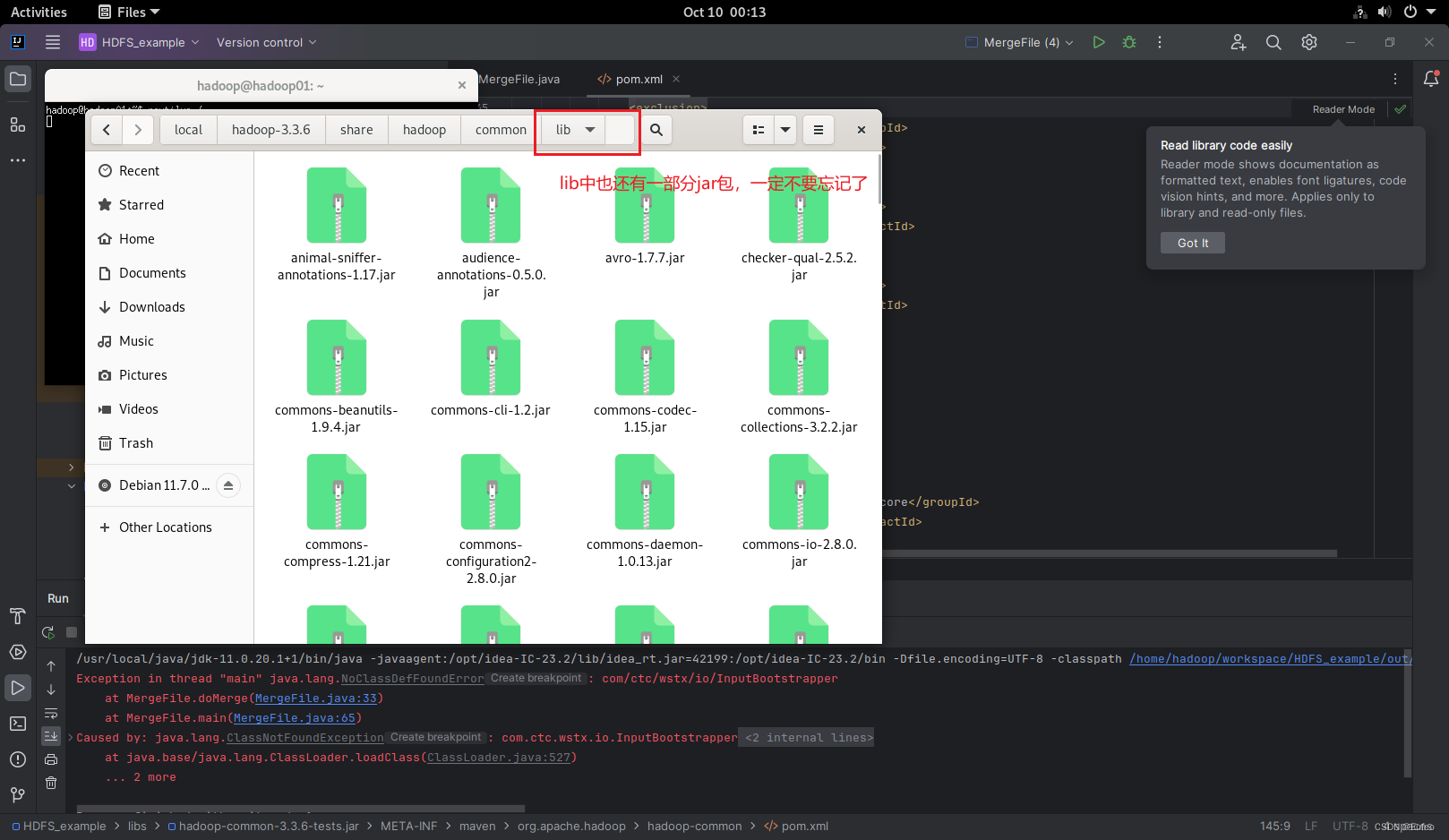1449x840 pixels.
Task: Switch to the pom.xml tab
Action: [637, 79]
